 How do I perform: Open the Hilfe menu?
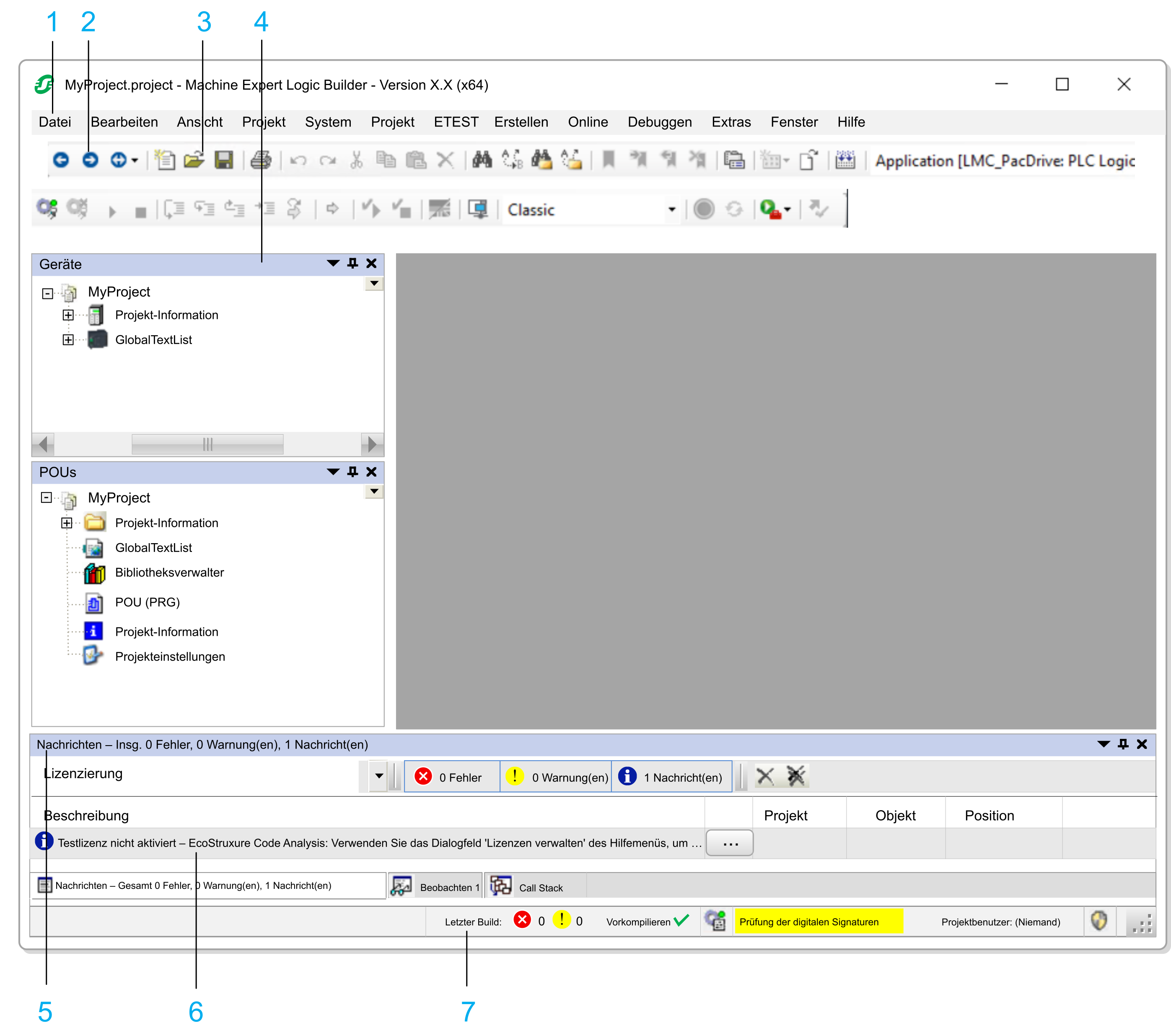(x=851, y=122)
